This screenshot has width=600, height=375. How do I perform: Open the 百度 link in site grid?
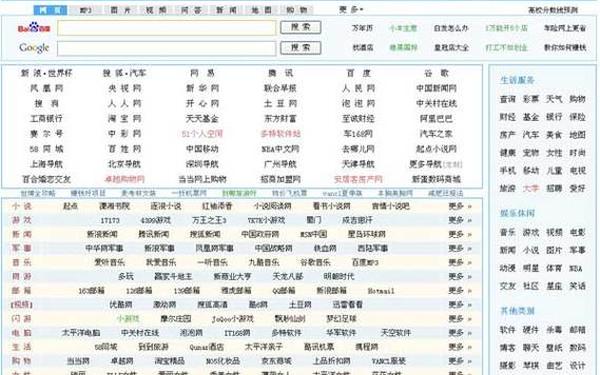359,73
